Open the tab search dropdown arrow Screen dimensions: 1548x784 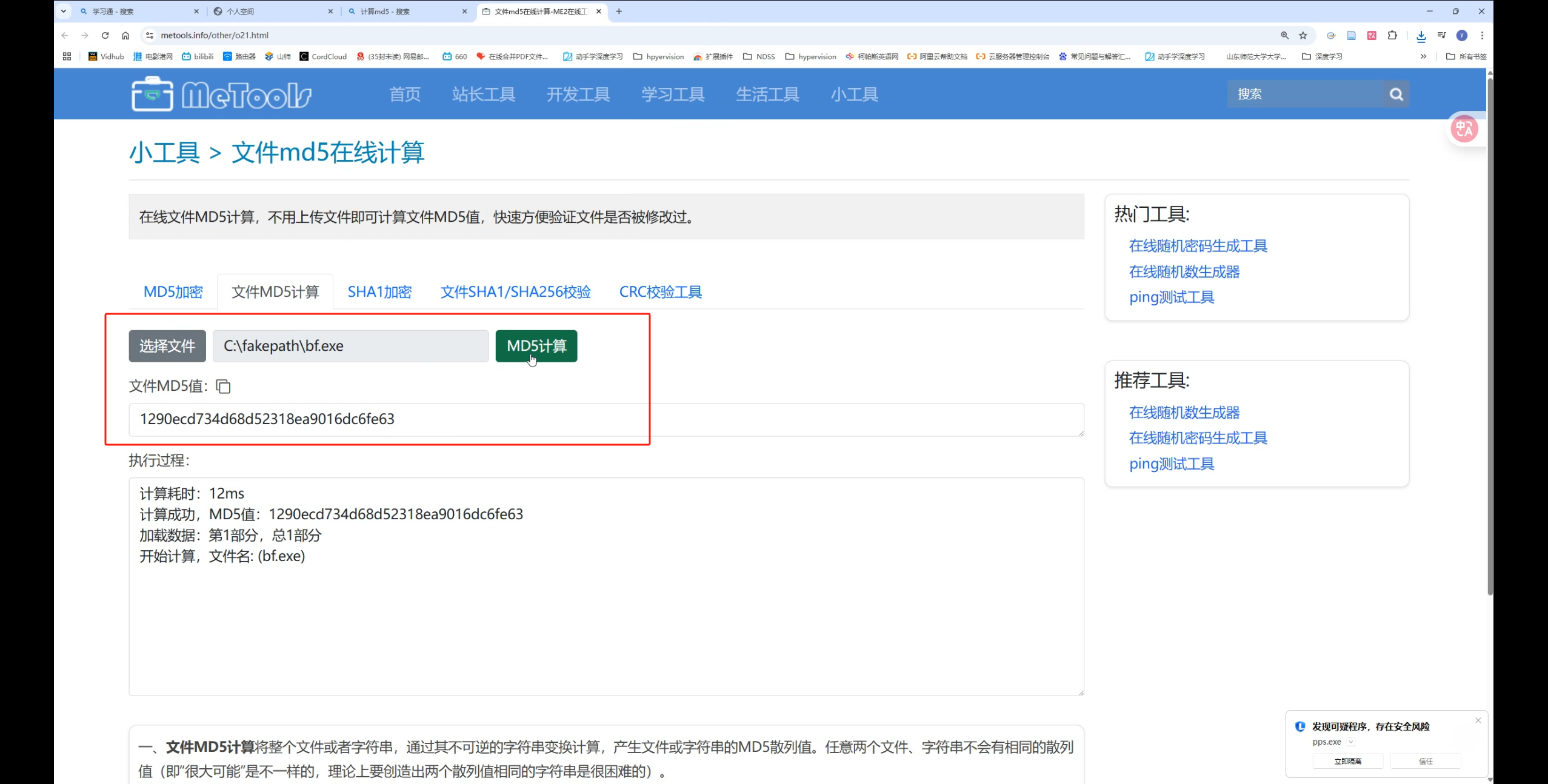64,11
